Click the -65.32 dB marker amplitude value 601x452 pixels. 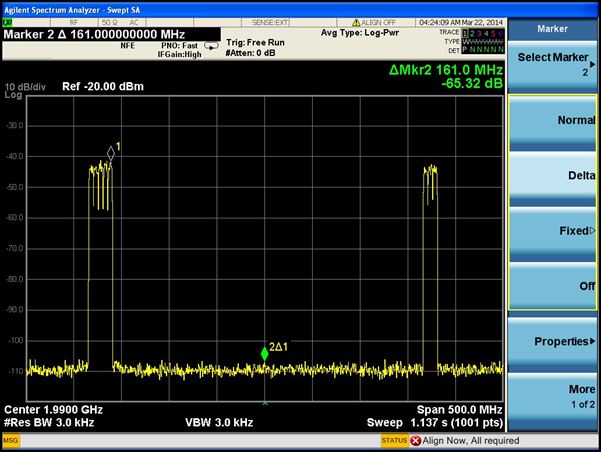coord(472,83)
